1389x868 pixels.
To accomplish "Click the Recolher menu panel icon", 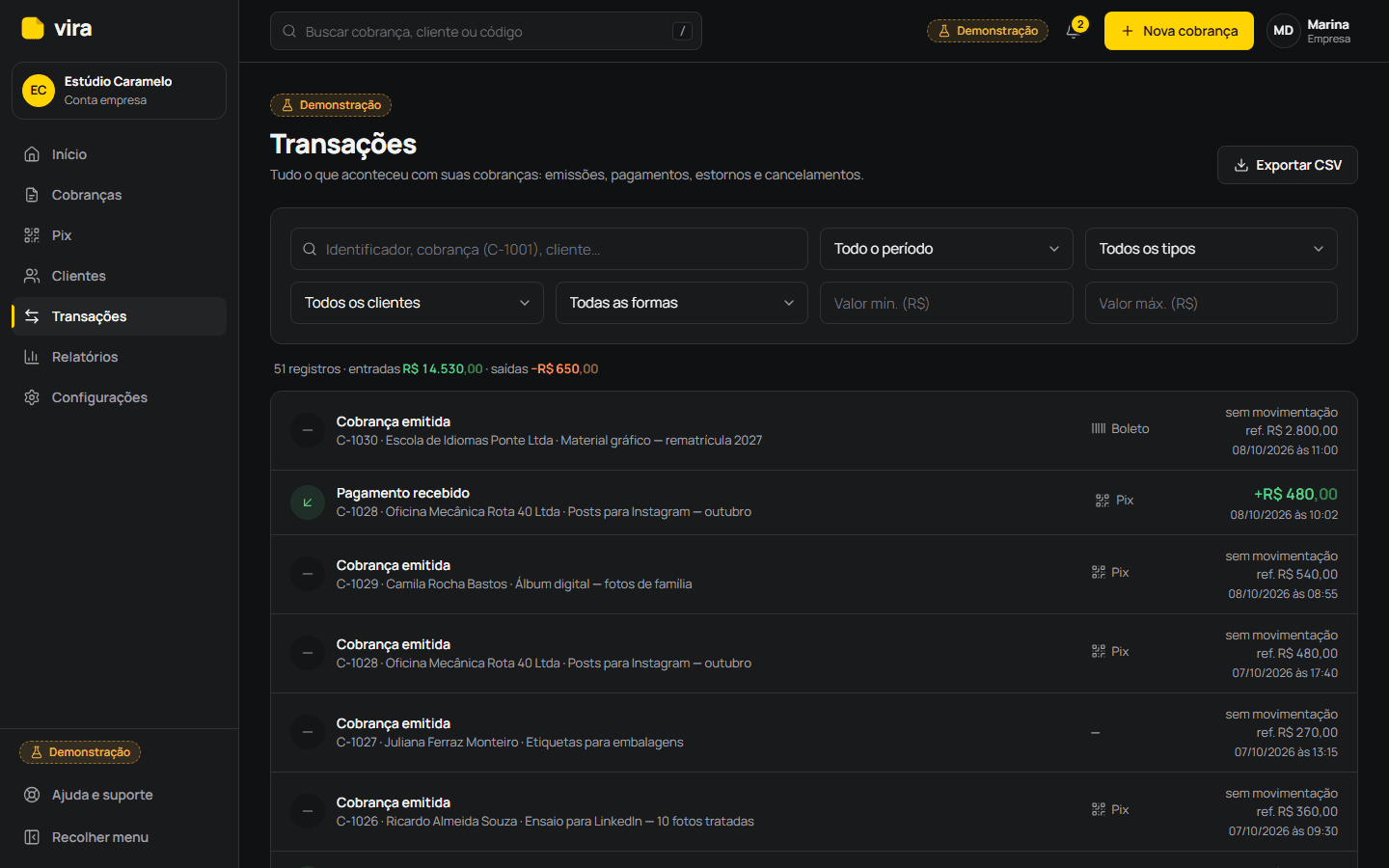I will pos(32,837).
